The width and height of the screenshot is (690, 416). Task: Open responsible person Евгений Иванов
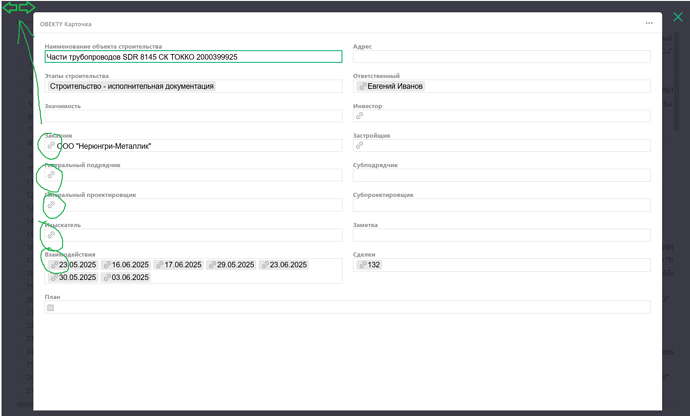tap(395, 86)
